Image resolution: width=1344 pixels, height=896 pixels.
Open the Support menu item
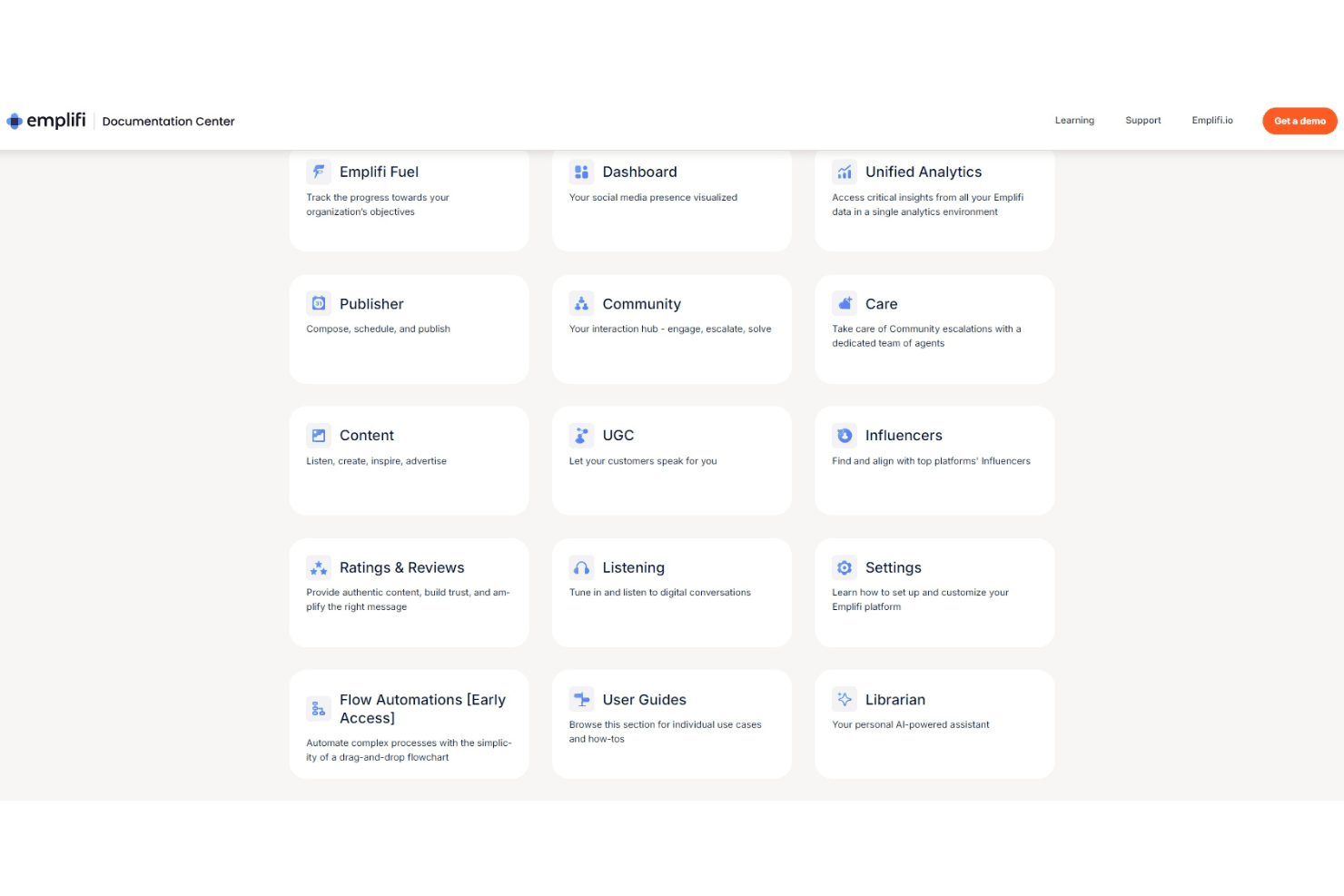pos(1143,121)
